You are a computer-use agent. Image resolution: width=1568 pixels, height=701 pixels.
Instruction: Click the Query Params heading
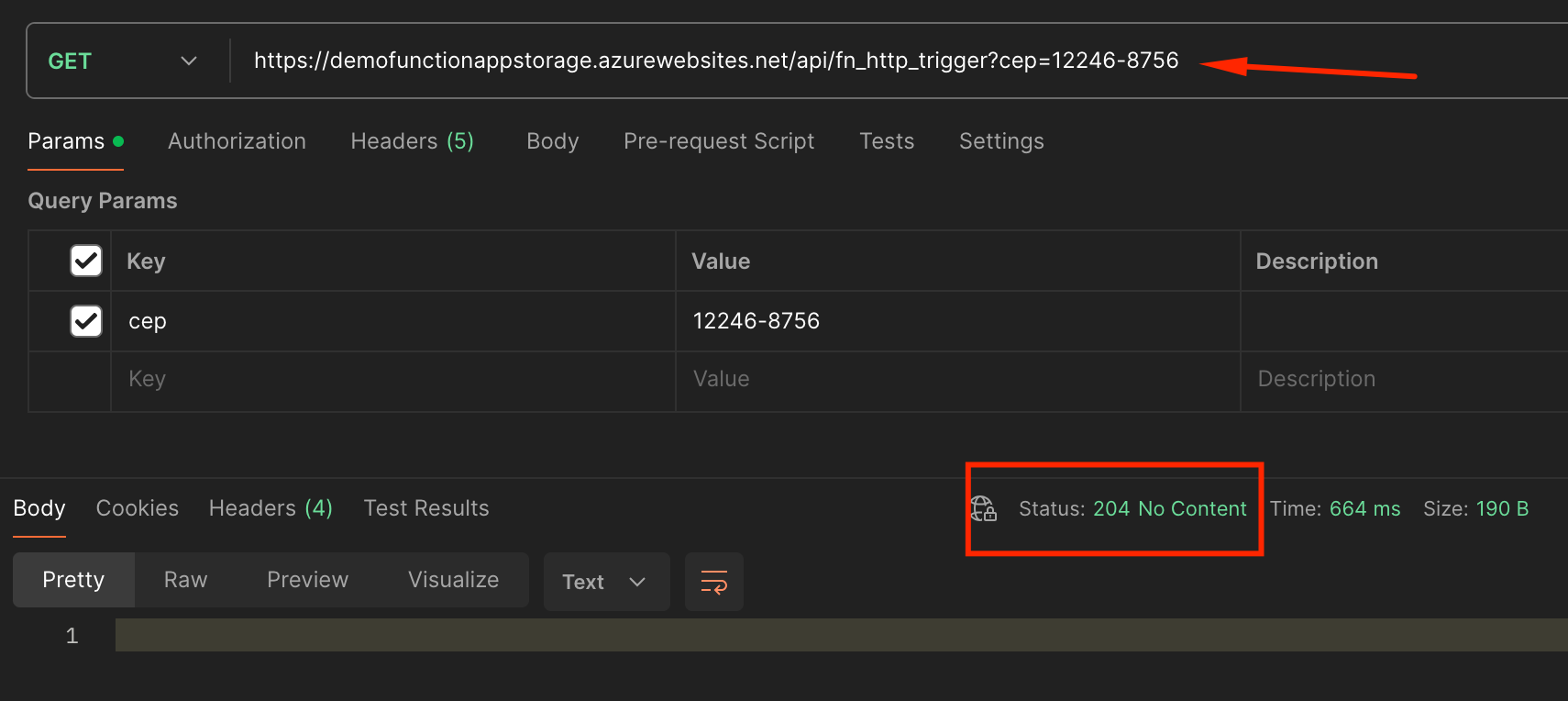[103, 201]
